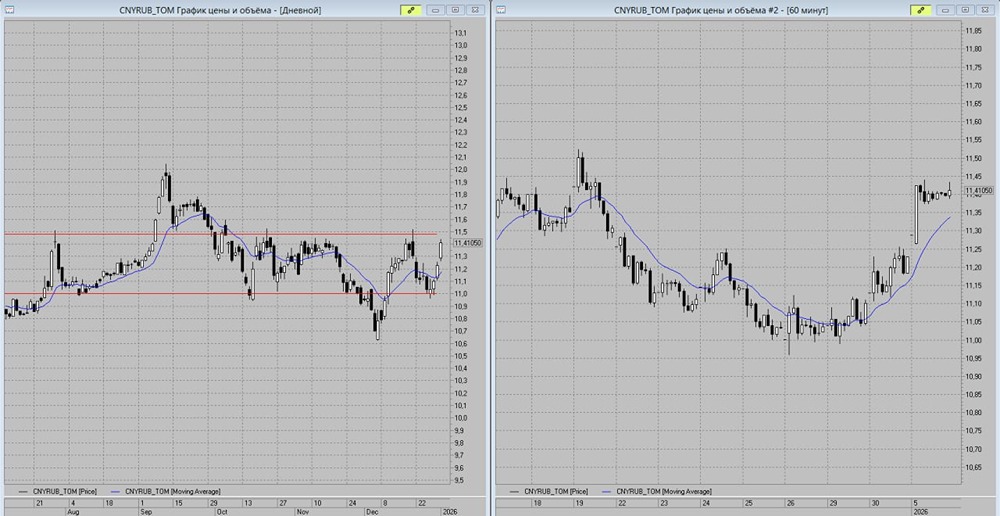Click the 12,0 price level on daily chart scale
The image size is (1000, 516).
pos(460,170)
